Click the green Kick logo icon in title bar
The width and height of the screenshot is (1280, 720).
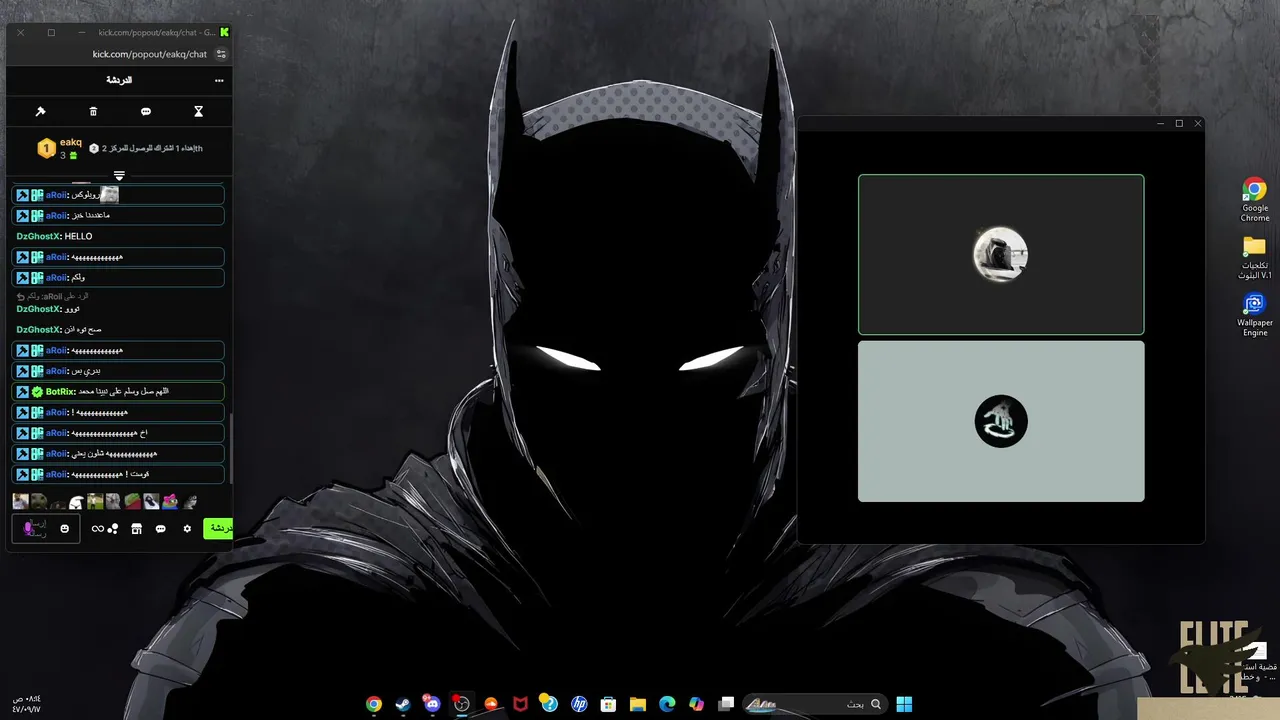coord(224,32)
